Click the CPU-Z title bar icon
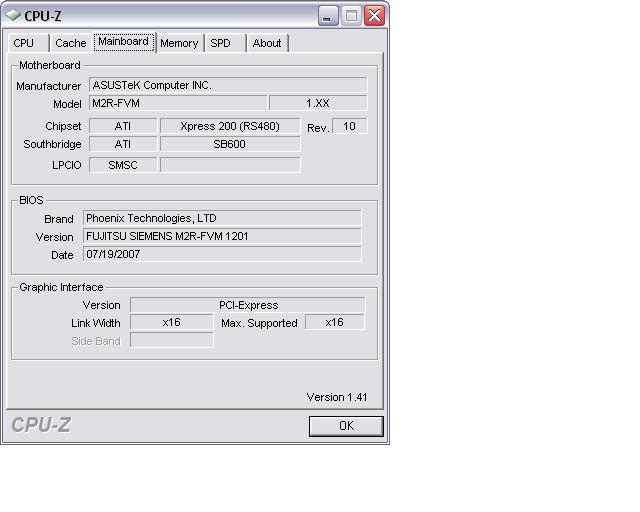The height and width of the screenshot is (512, 640). [x=13, y=16]
